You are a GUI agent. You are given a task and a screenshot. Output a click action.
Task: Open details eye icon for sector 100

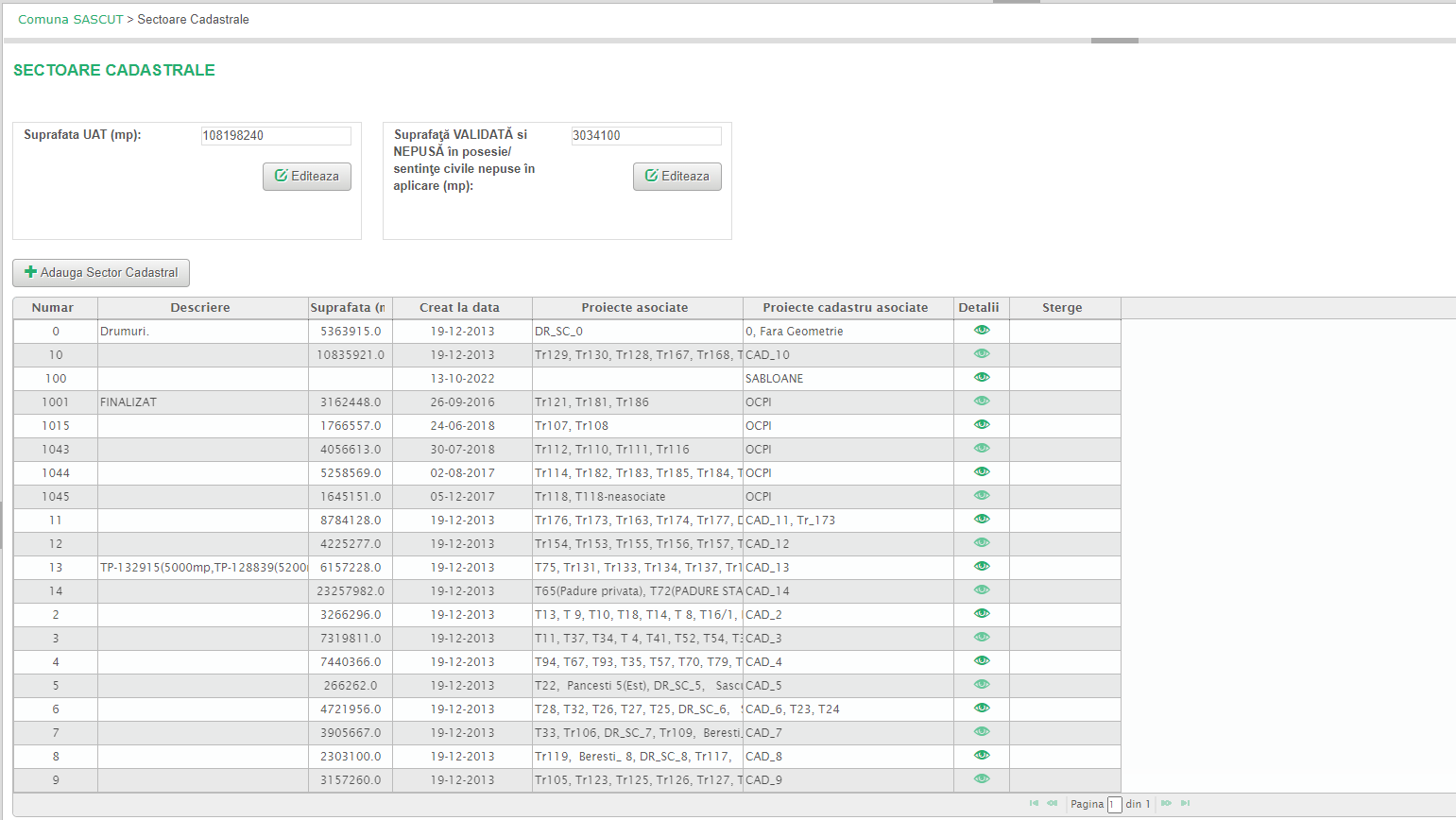point(982,378)
